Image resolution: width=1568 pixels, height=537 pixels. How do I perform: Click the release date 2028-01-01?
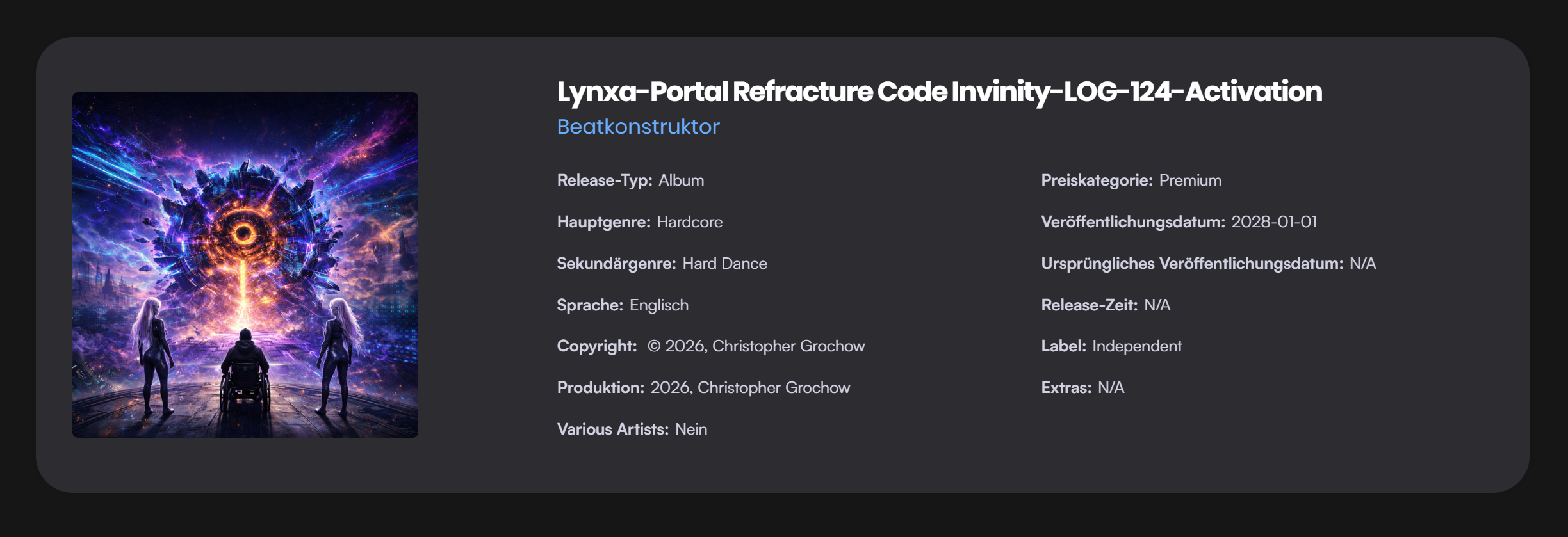click(1274, 222)
